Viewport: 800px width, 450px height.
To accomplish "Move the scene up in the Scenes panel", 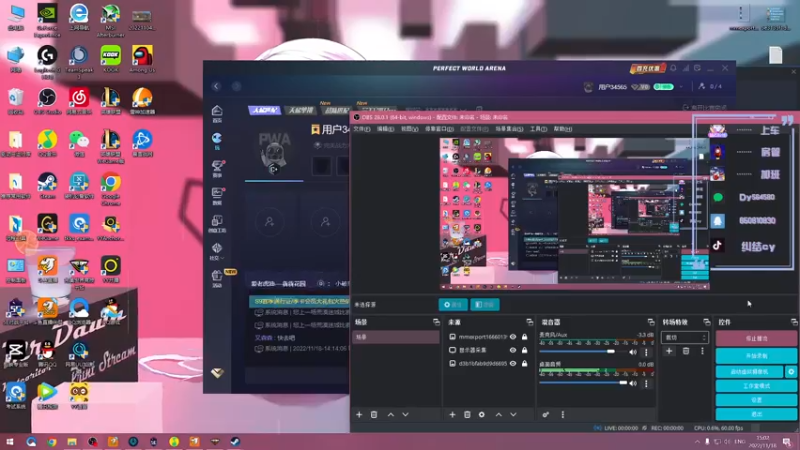I will pos(391,415).
